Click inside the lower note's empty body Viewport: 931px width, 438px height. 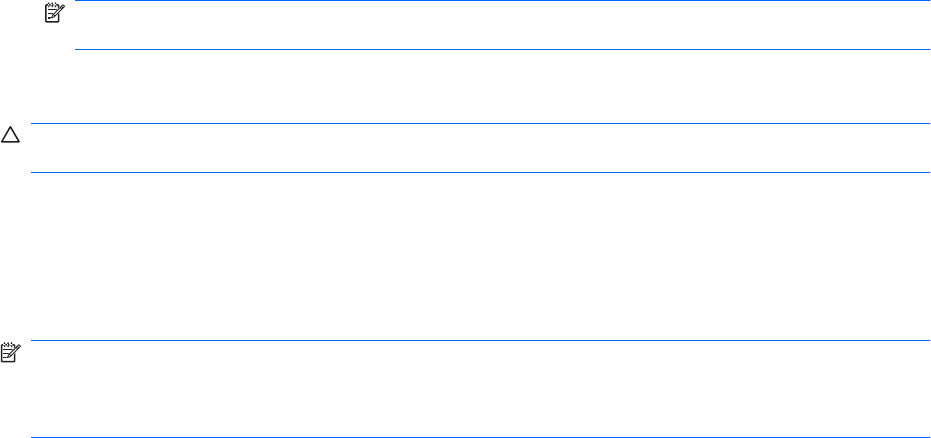[x=480, y=390]
